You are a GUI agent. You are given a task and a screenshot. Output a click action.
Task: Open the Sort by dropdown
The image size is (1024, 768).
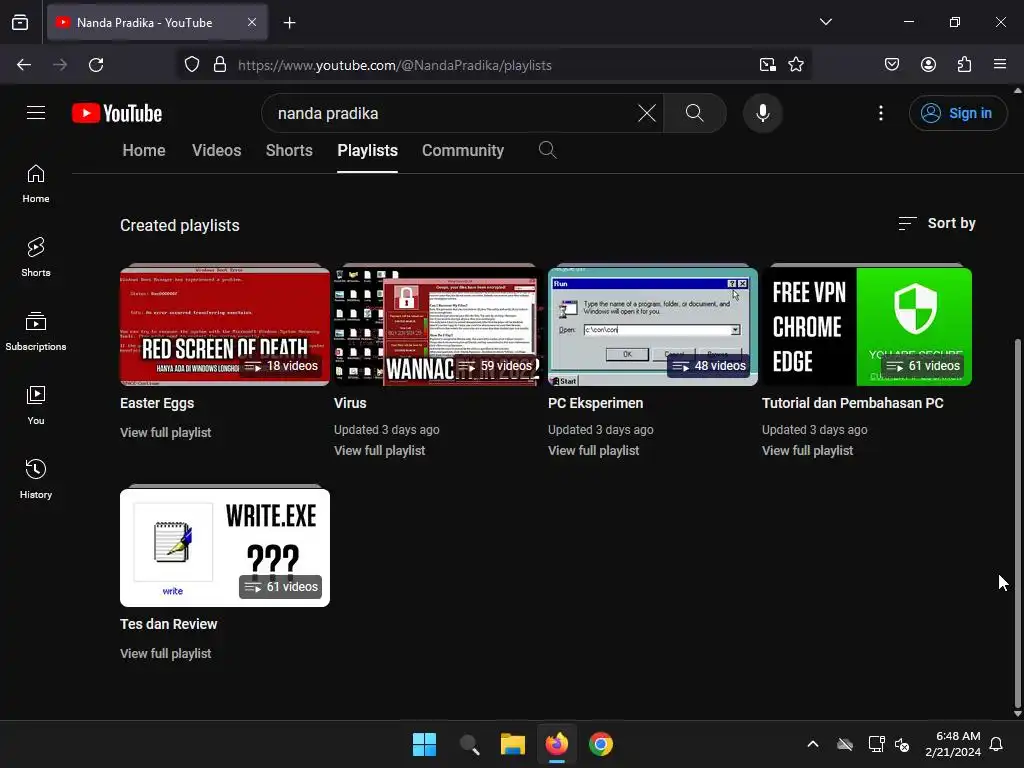click(x=936, y=223)
